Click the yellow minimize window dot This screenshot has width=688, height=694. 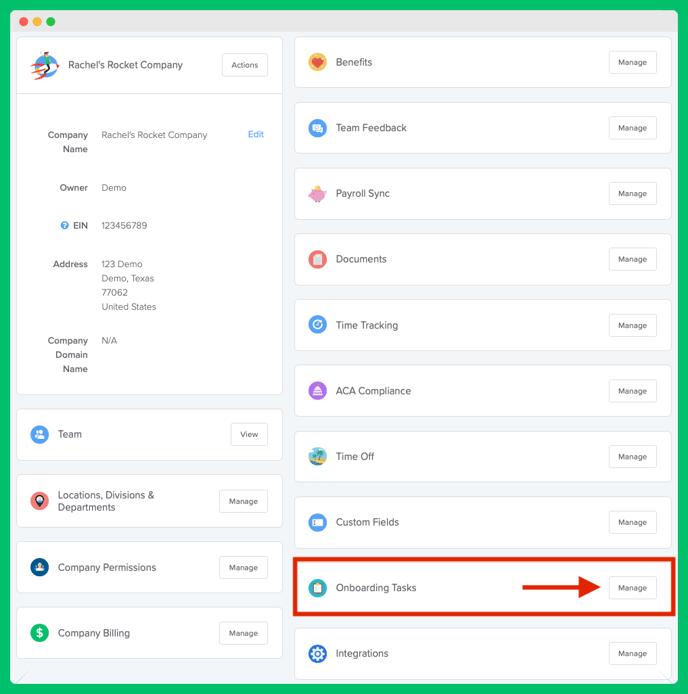click(x=37, y=21)
